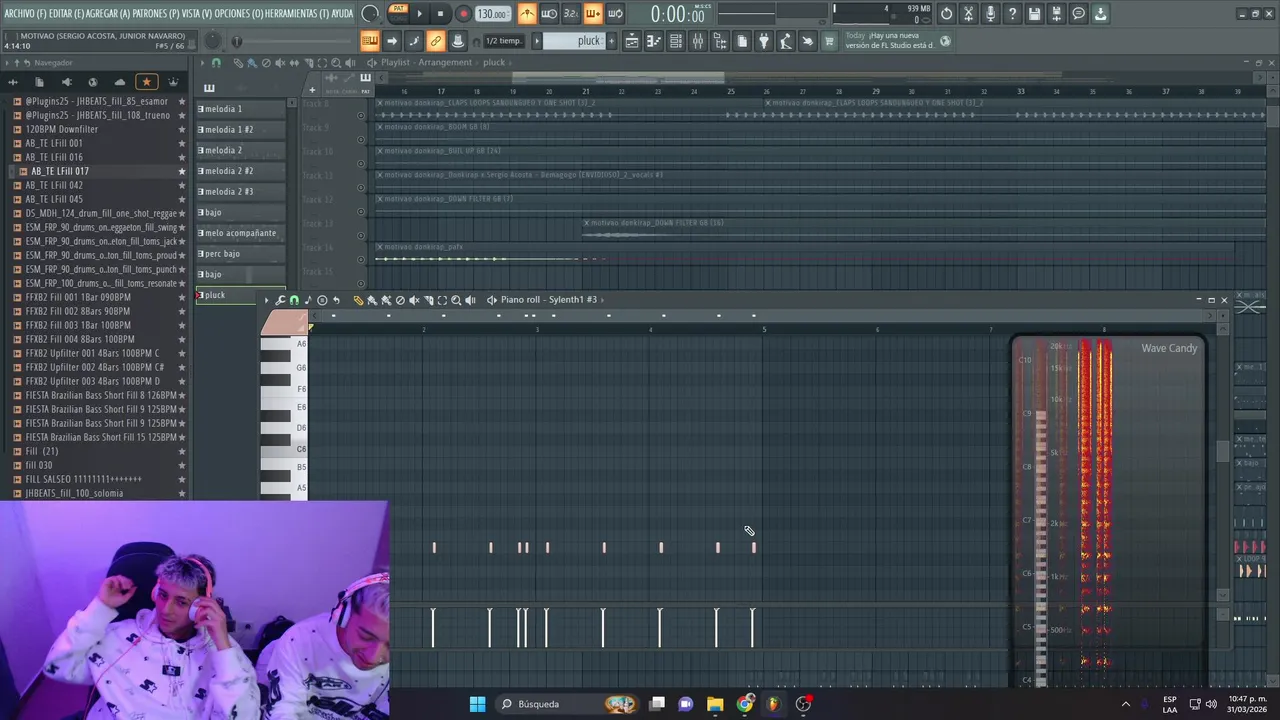
Task: Select the Draw pencil tool in Piano roll
Action: click(358, 300)
